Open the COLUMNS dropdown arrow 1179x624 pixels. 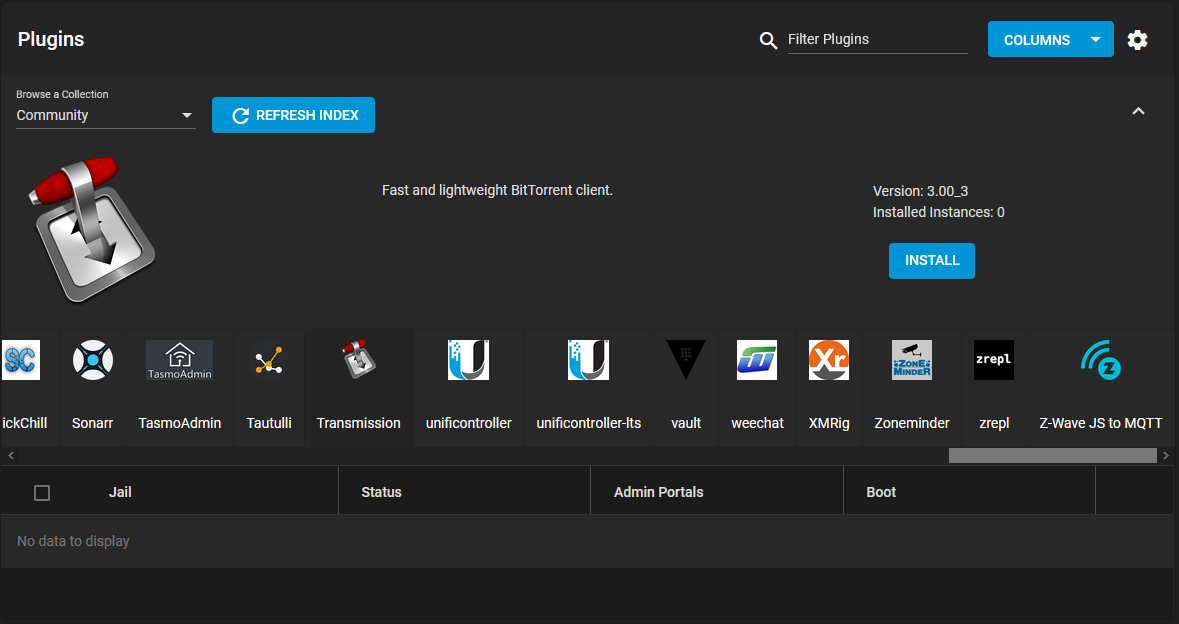(1096, 40)
